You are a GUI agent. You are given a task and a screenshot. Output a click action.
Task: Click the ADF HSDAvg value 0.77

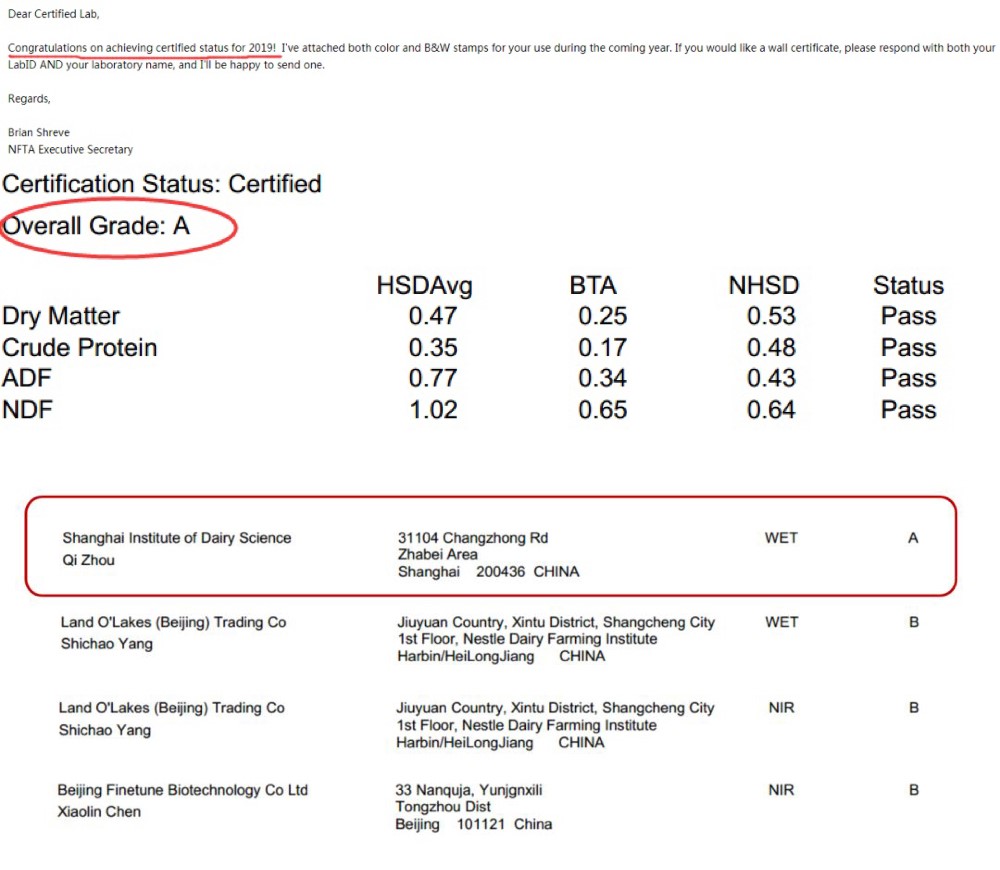[x=433, y=378]
